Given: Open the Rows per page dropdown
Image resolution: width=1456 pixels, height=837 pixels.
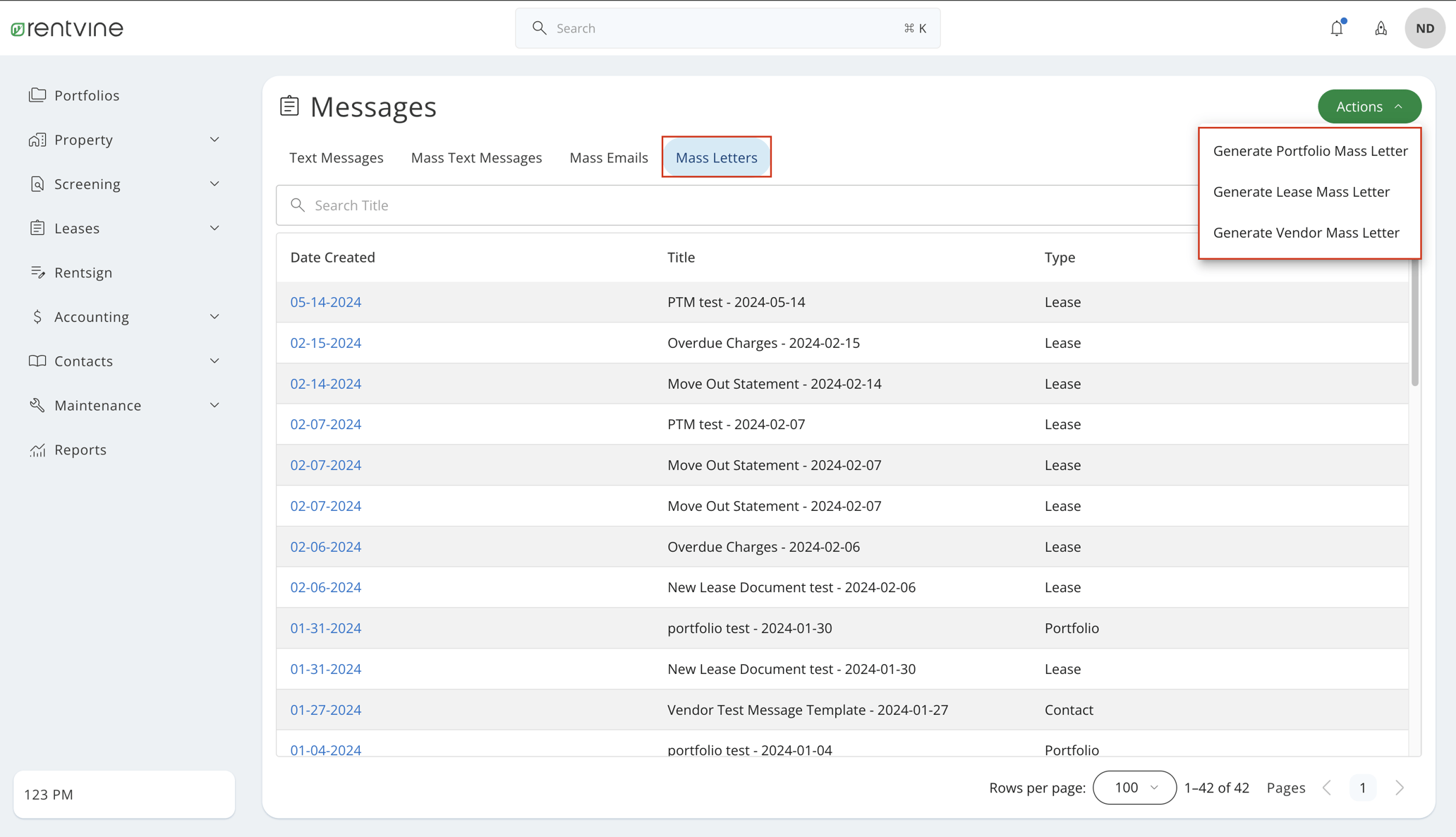Looking at the screenshot, I should [x=1134, y=788].
